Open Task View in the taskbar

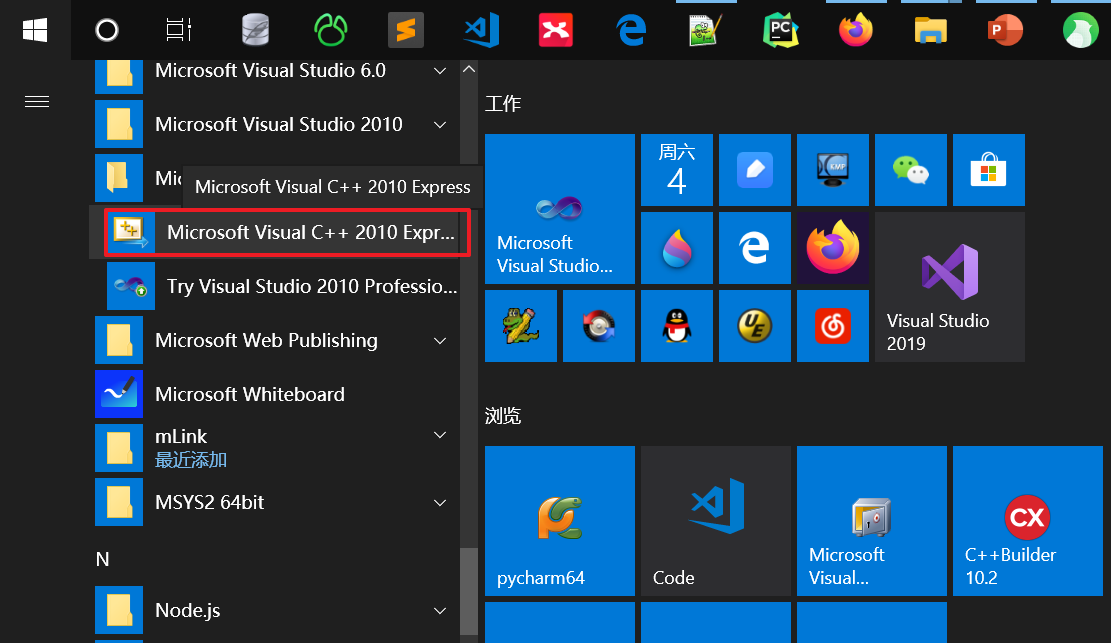(179, 30)
